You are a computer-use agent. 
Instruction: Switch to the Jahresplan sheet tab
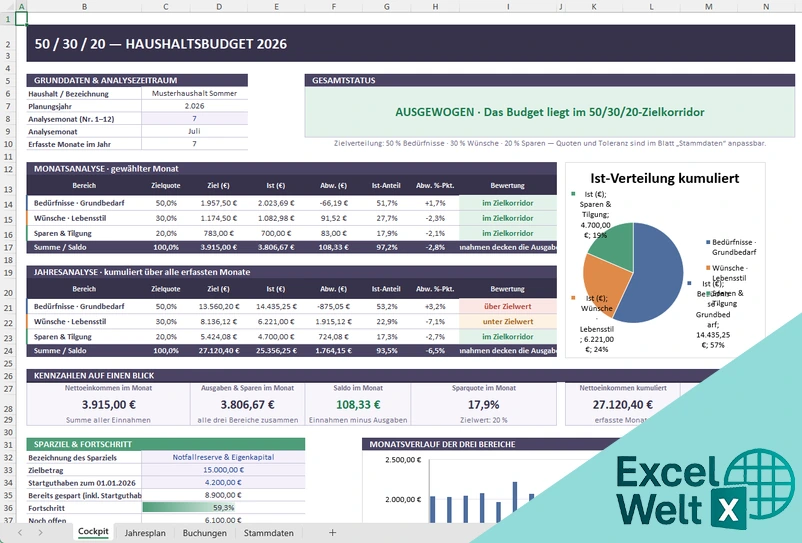(x=145, y=533)
